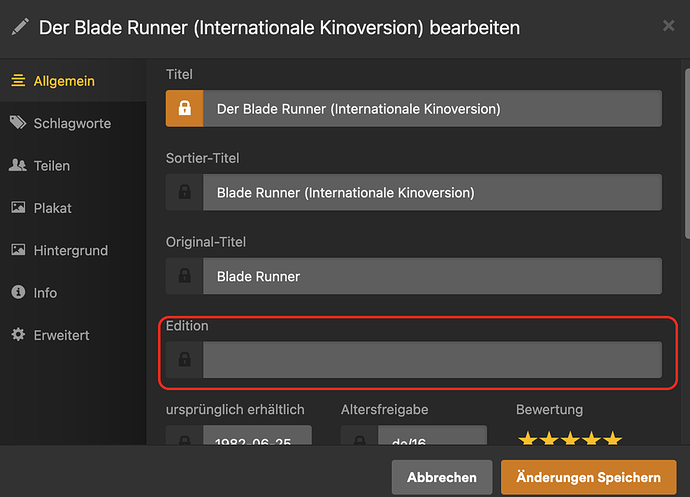Click Abbrechen to cancel editing
This screenshot has height=497, width=690.
[x=442, y=477]
